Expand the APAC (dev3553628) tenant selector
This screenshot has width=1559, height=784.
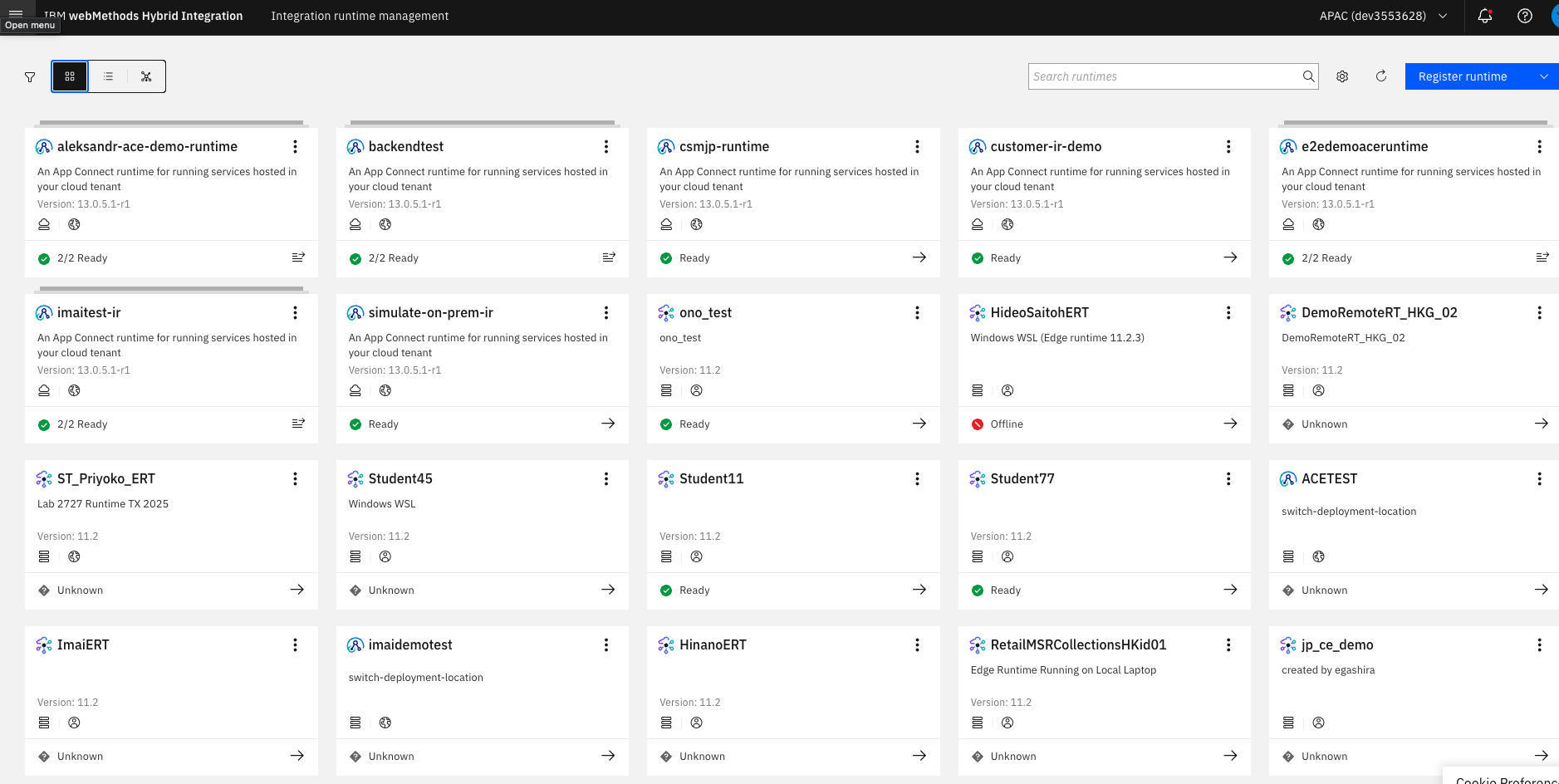click(x=1384, y=16)
